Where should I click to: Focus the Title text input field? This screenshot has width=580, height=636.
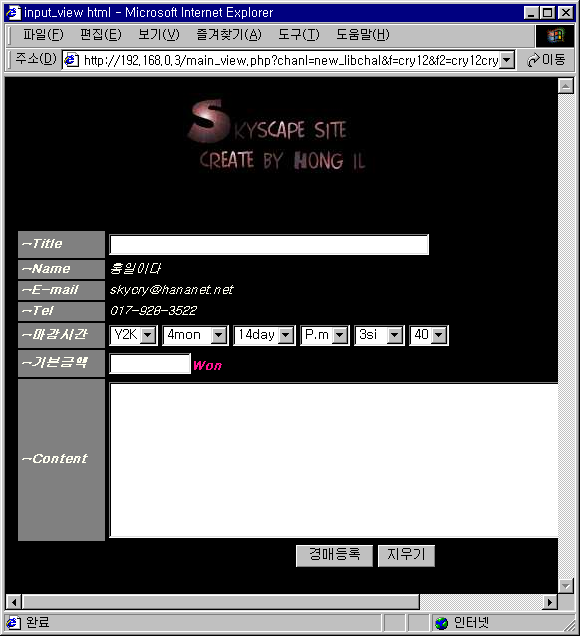tap(269, 245)
